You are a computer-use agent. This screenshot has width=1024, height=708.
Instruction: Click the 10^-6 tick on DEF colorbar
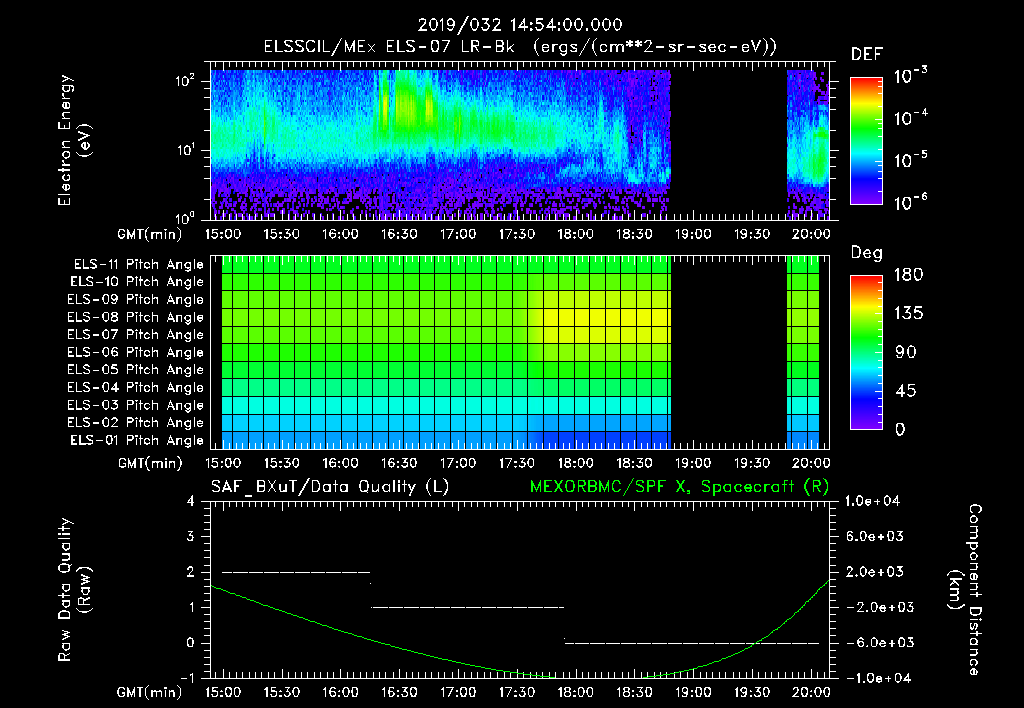tap(910, 202)
